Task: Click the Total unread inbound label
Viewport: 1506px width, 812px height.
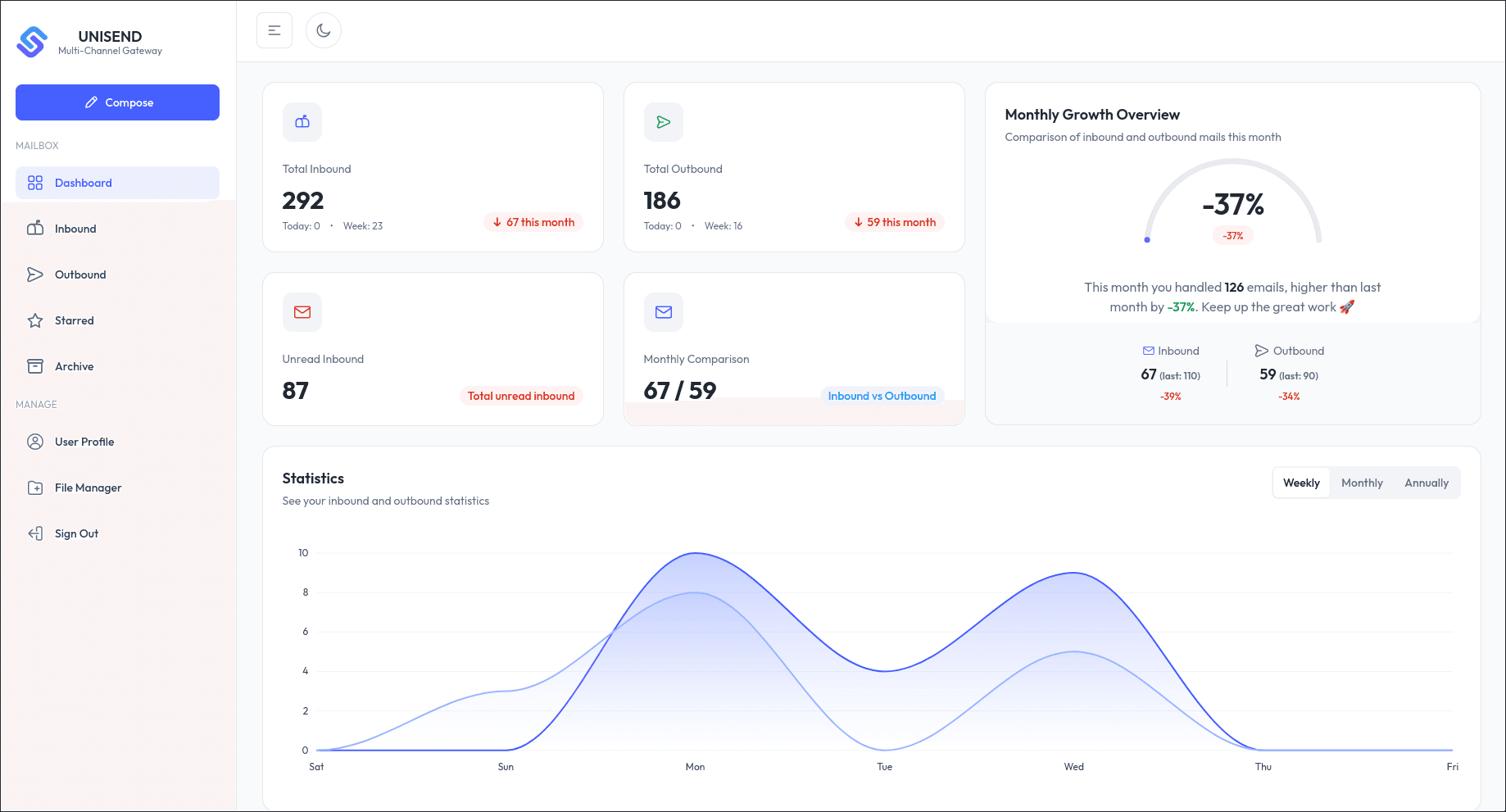Action: 520,396
